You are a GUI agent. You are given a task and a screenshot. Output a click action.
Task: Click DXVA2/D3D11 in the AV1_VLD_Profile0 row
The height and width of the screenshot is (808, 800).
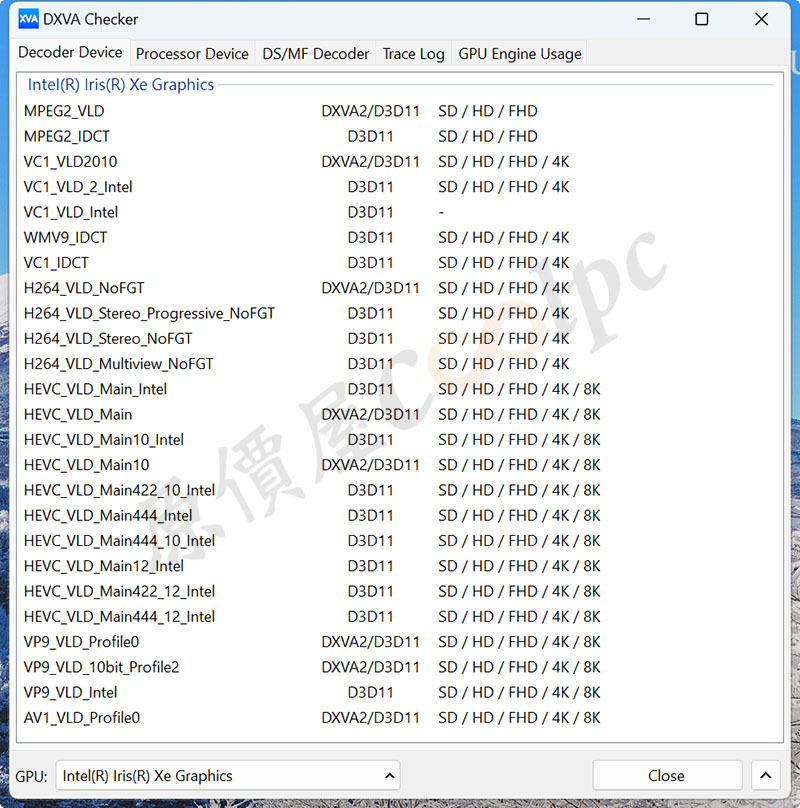pyautogui.click(x=371, y=717)
